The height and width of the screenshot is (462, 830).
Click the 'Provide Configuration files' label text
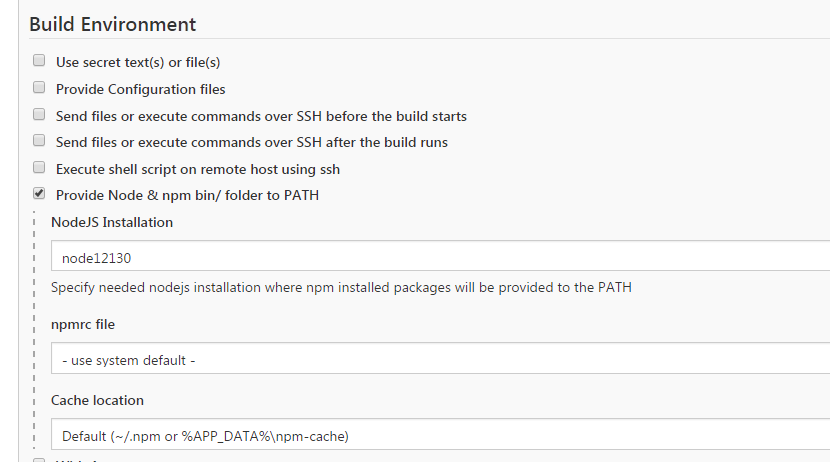[x=140, y=89]
